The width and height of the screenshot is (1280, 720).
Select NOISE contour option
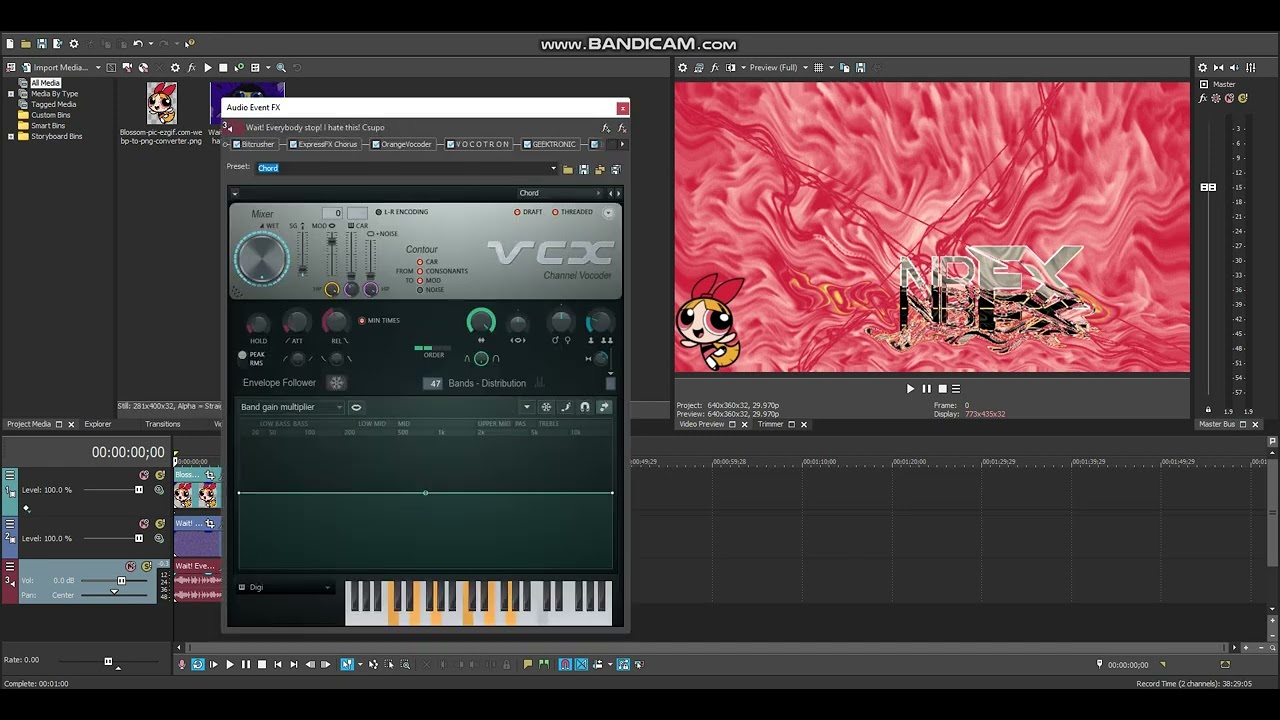pos(420,290)
